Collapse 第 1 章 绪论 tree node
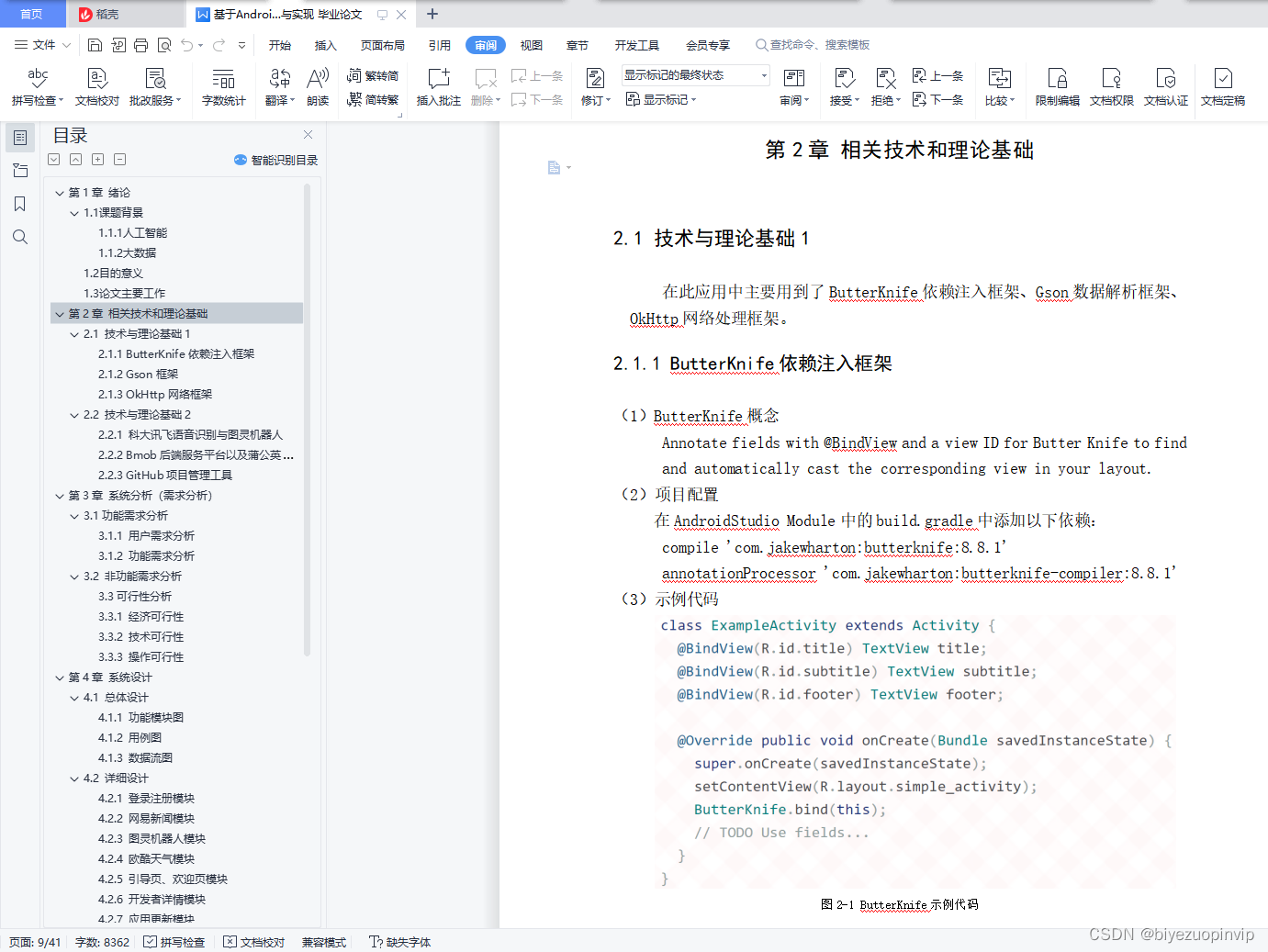1268x952 pixels. pyautogui.click(x=60, y=193)
